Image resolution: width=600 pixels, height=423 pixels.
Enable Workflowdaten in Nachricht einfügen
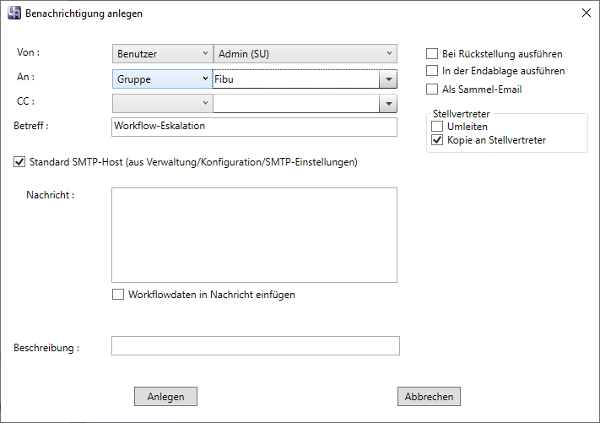click(x=118, y=294)
